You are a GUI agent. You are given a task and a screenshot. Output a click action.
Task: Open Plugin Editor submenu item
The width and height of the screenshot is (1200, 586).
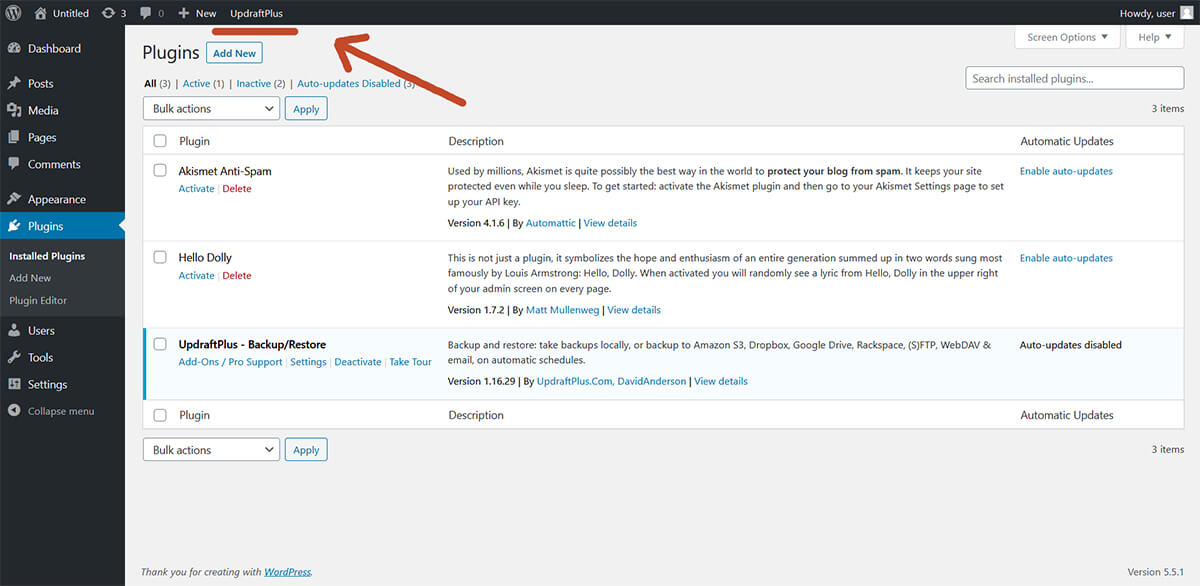pos(38,300)
